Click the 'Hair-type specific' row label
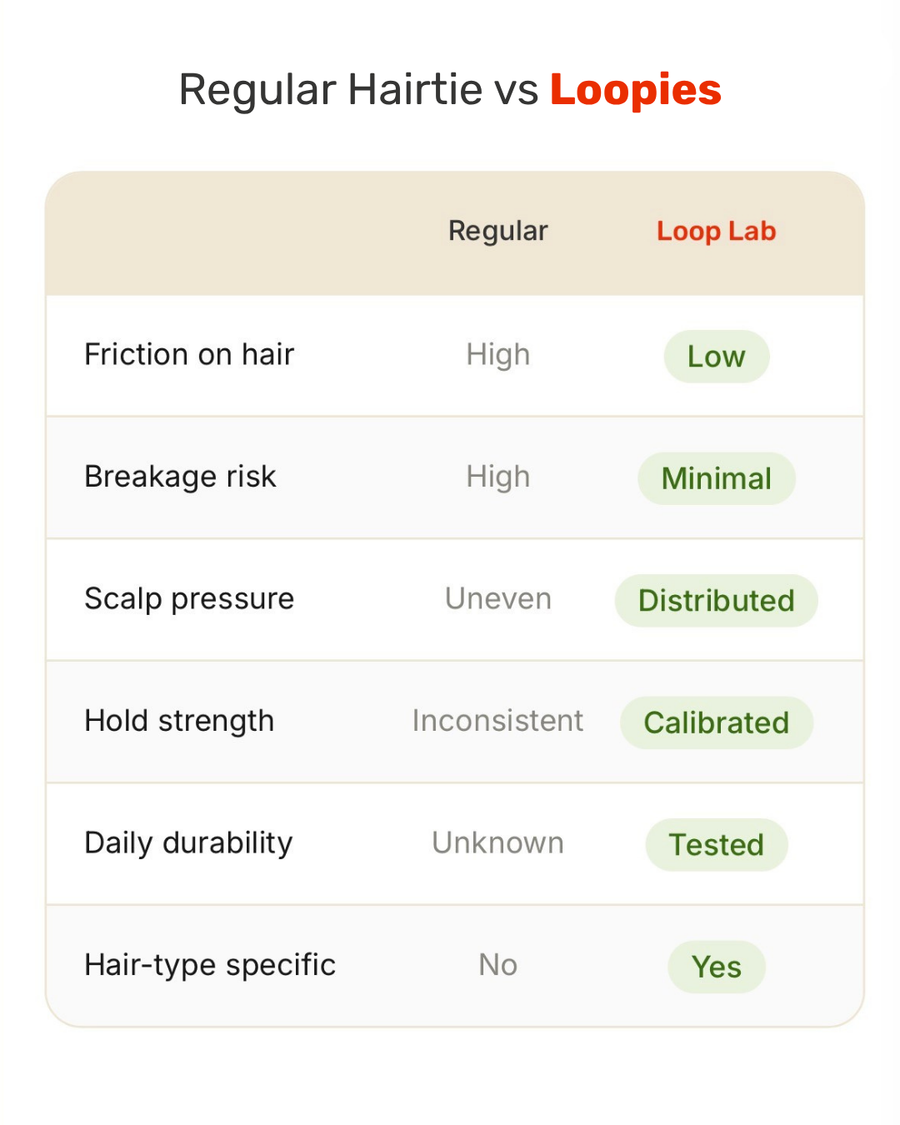The height and width of the screenshot is (1125, 900). coord(210,965)
